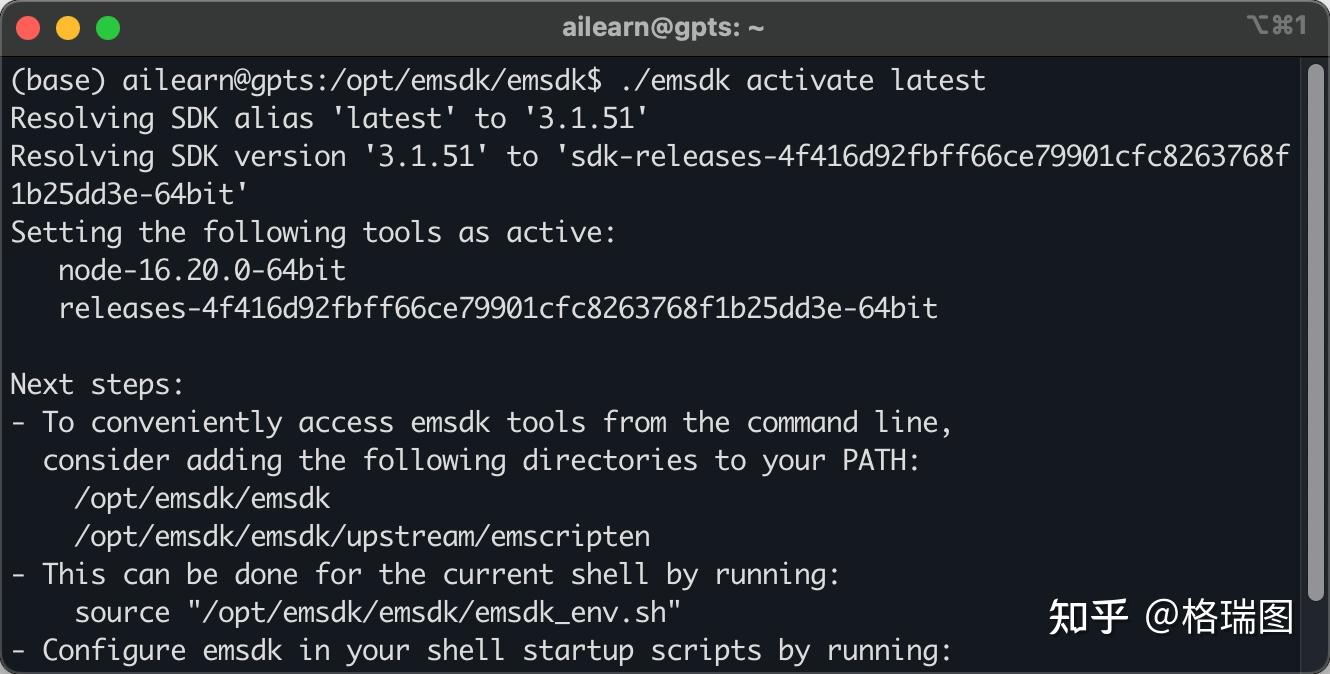Viewport: 1330px width, 674px height.
Task: Click the green maximize traffic light
Action: pos(107,27)
